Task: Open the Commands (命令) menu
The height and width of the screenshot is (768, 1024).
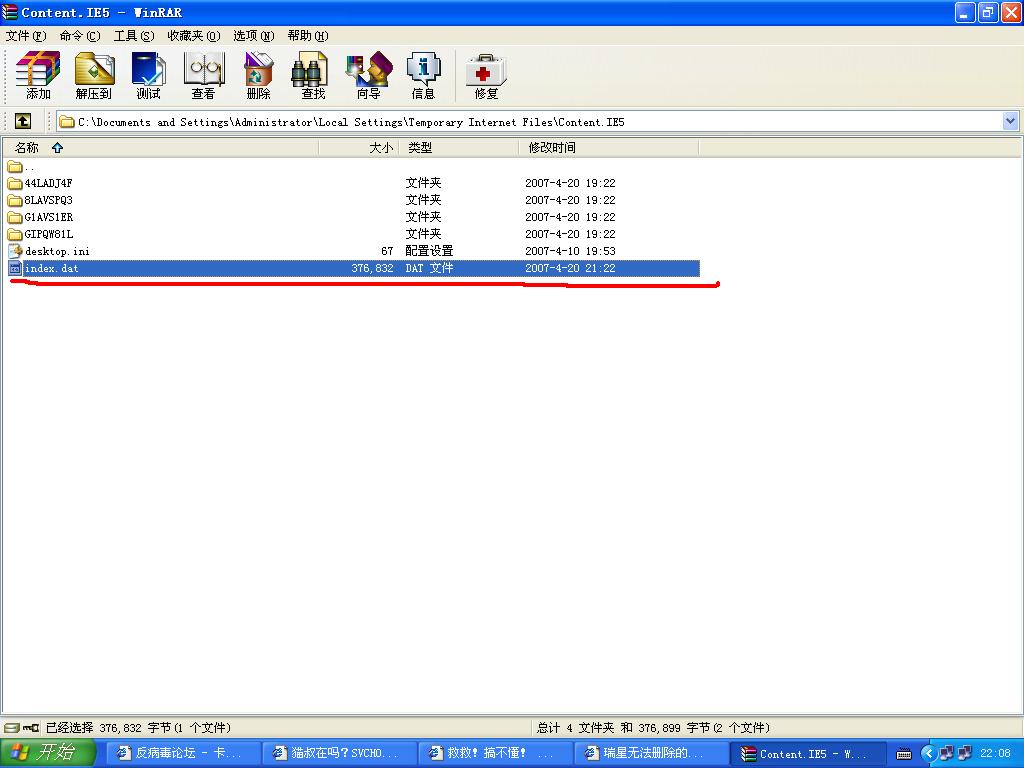Action: click(x=80, y=36)
